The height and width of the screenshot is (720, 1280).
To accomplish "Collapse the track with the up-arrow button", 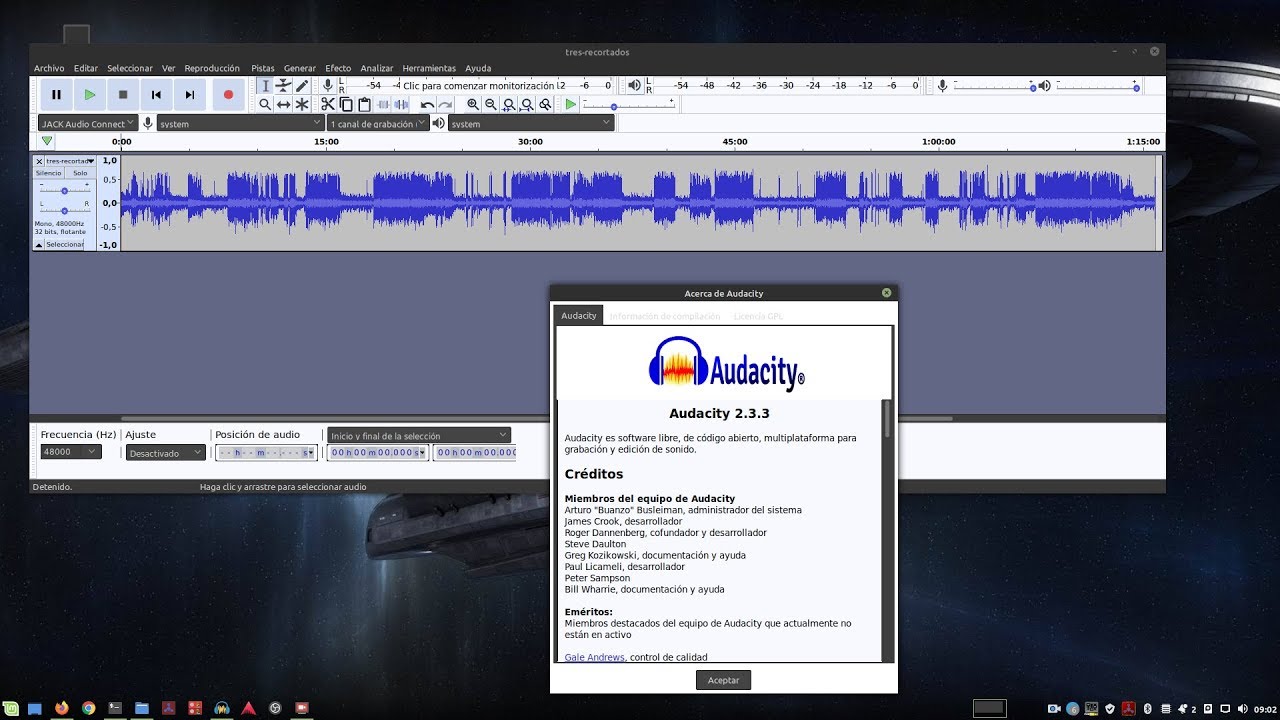I will [x=39, y=244].
